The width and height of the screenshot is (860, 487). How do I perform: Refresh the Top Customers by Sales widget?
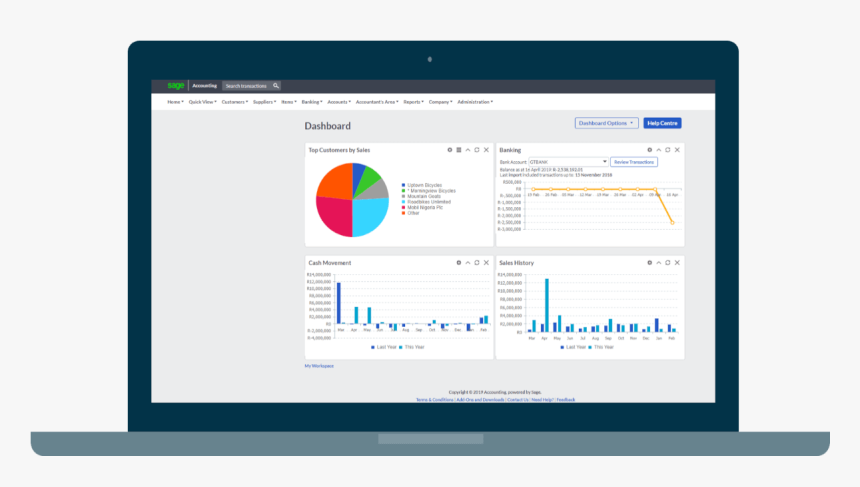click(x=477, y=150)
